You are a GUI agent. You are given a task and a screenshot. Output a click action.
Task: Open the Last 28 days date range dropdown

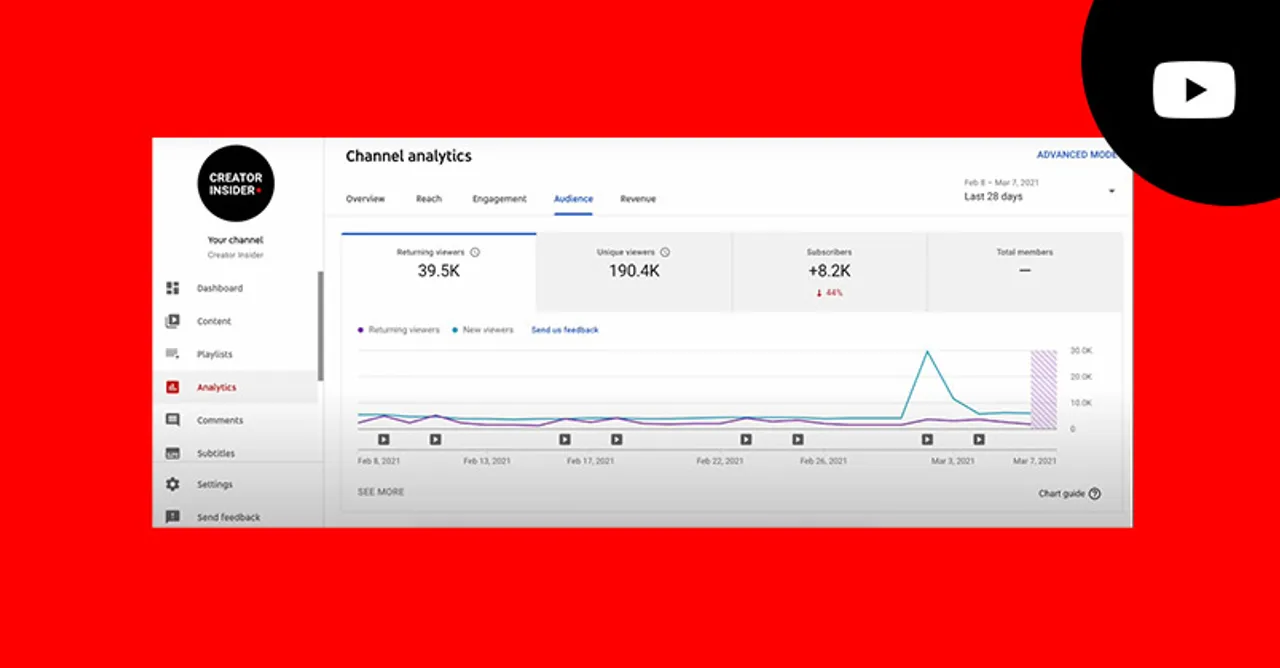1039,190
